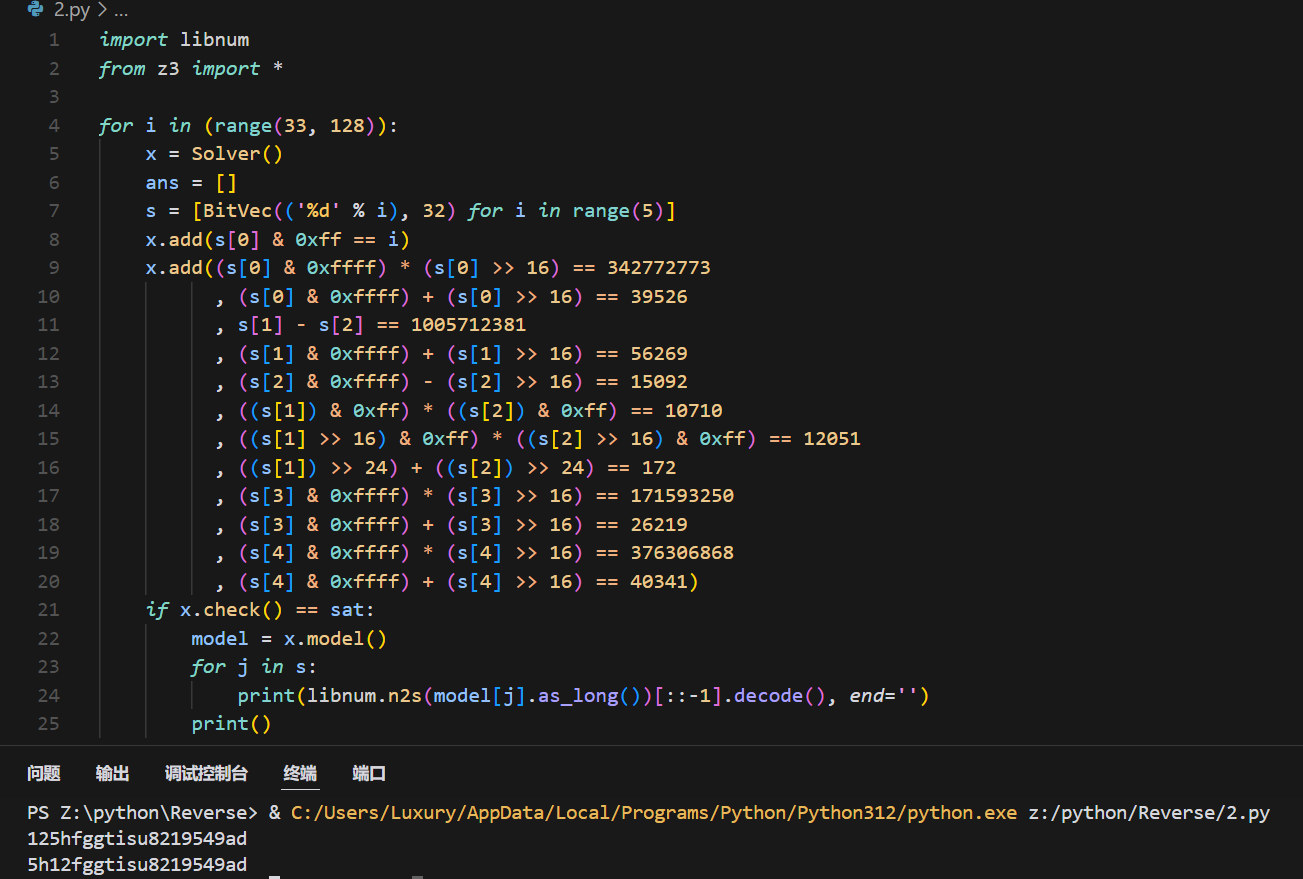Click the z:/python/Reverse/2.py path in terminal

pos(1149,812)
